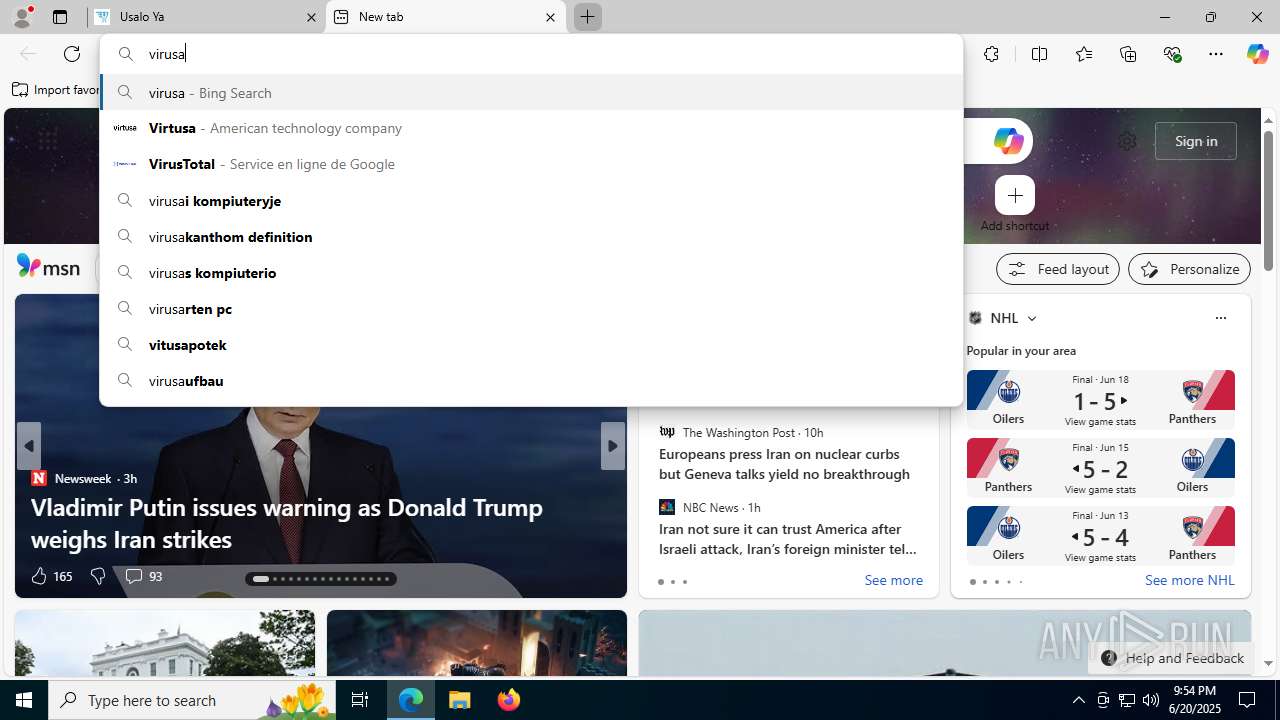
Task: Open the tab actions menu icon
Action: pyautogui.click(x=60, y=17)
